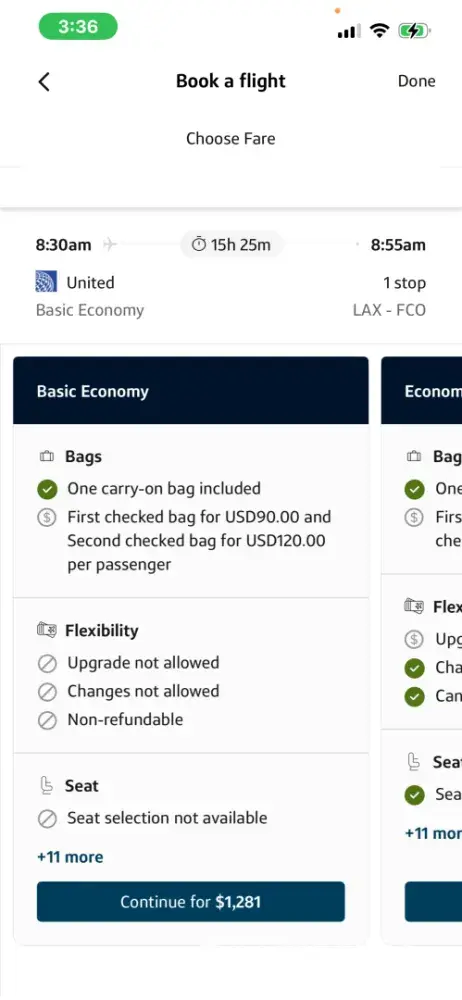Image resolution: width=462 pixels, height=1000 pixels.
Task: Tap the Flexibility ticket icon
Action: tap(47, 630)
